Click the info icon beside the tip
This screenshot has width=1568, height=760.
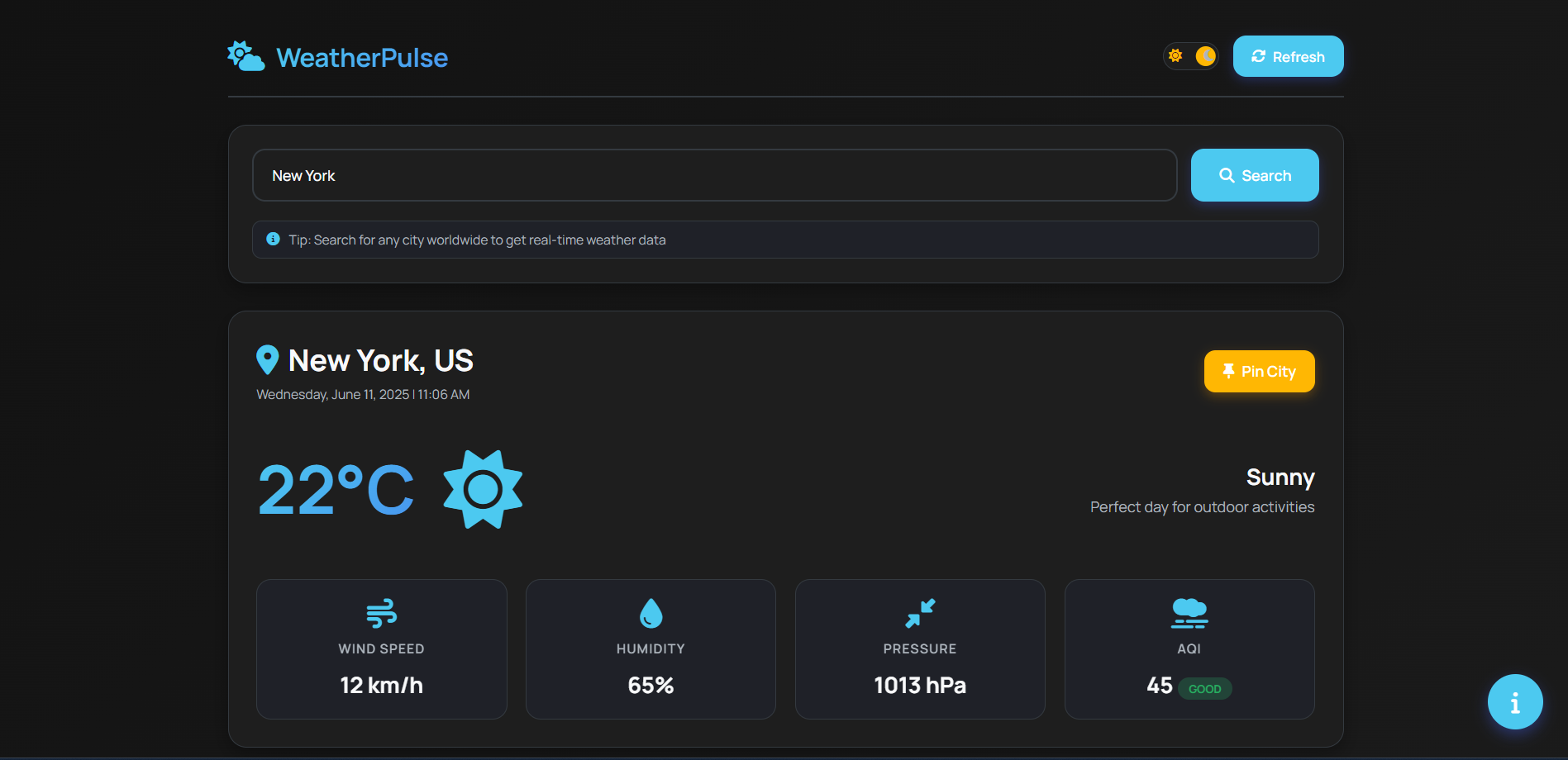point(273,240)
